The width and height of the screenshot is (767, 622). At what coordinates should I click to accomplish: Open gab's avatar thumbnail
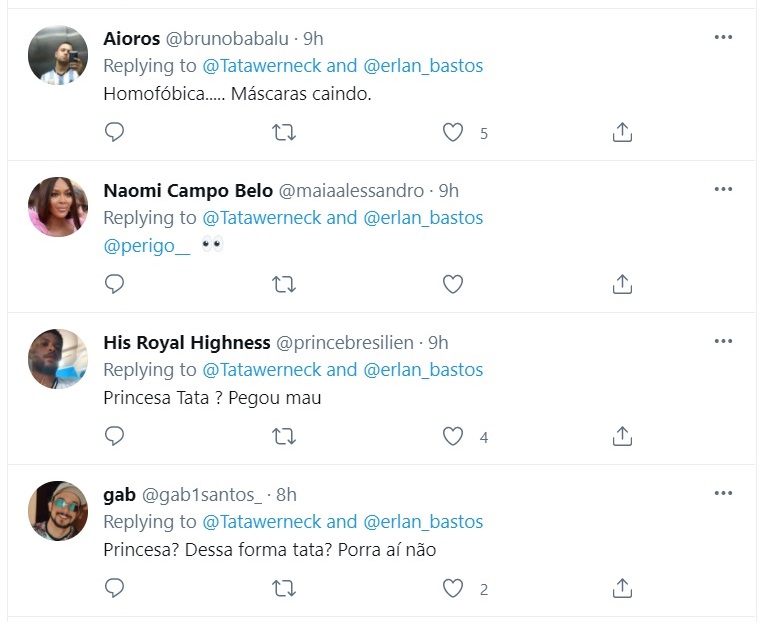pyautogui.click(x=58, y=511)
